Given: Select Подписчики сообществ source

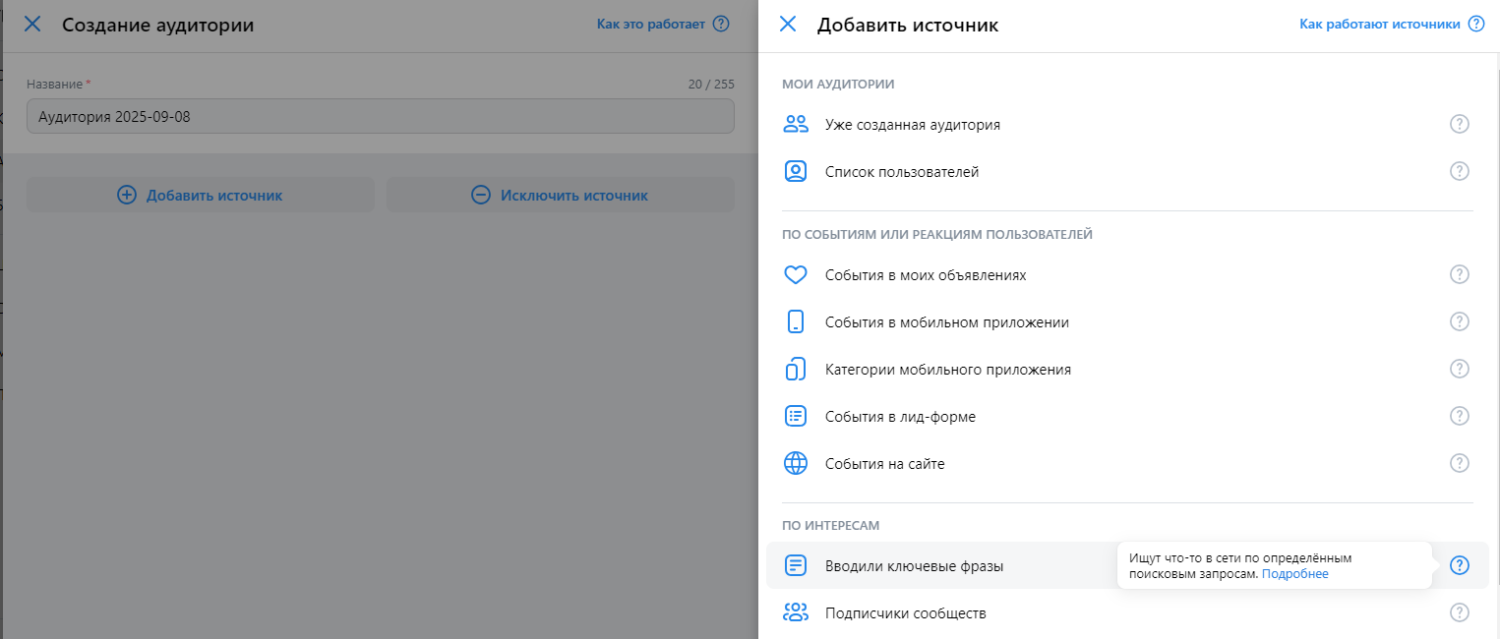Looking at the screenshot, I should [x=905, y=613].
